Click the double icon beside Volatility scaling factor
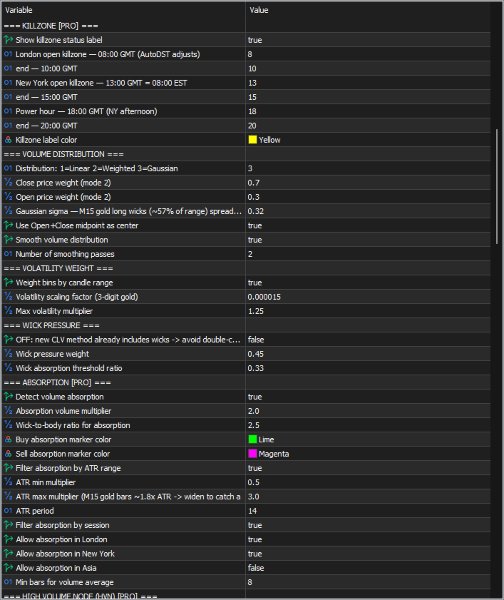 pos(8,297)
